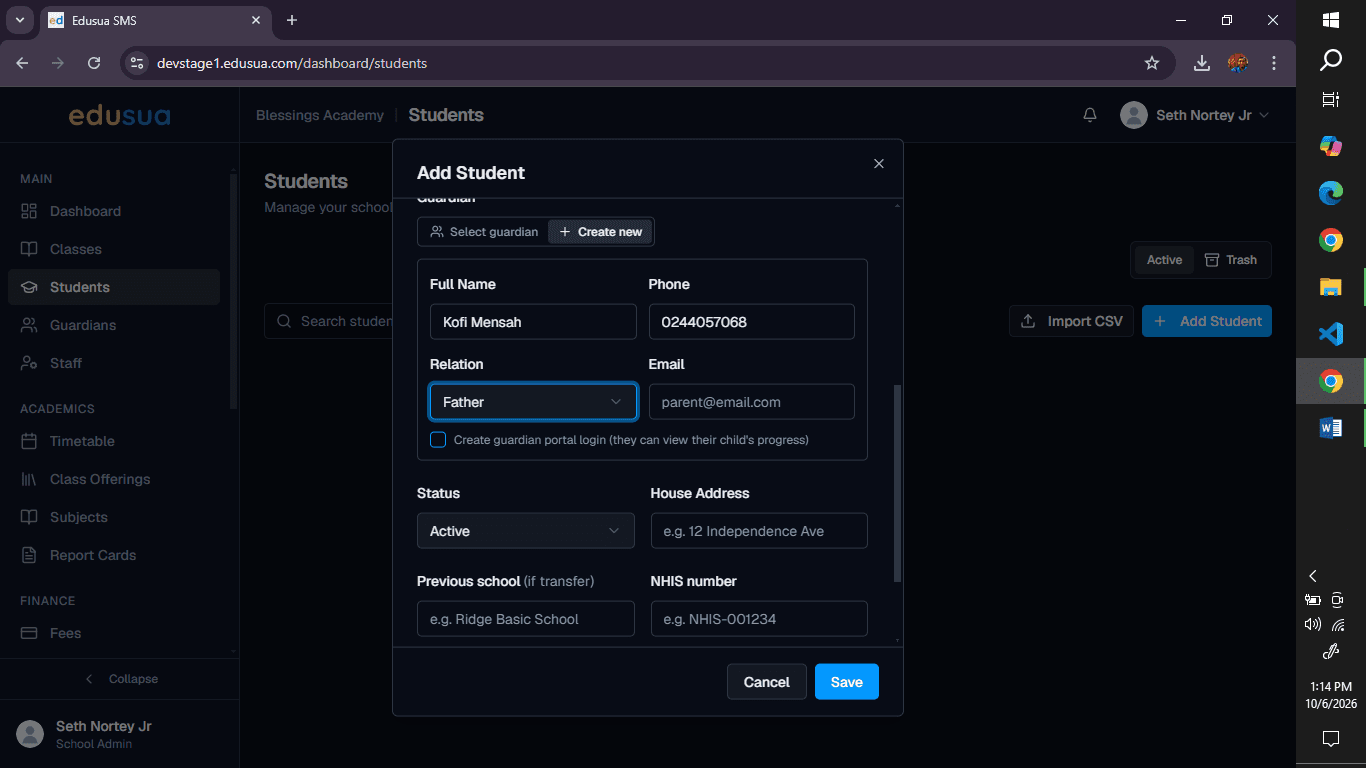Open the notifications bell

(1090, 115)
